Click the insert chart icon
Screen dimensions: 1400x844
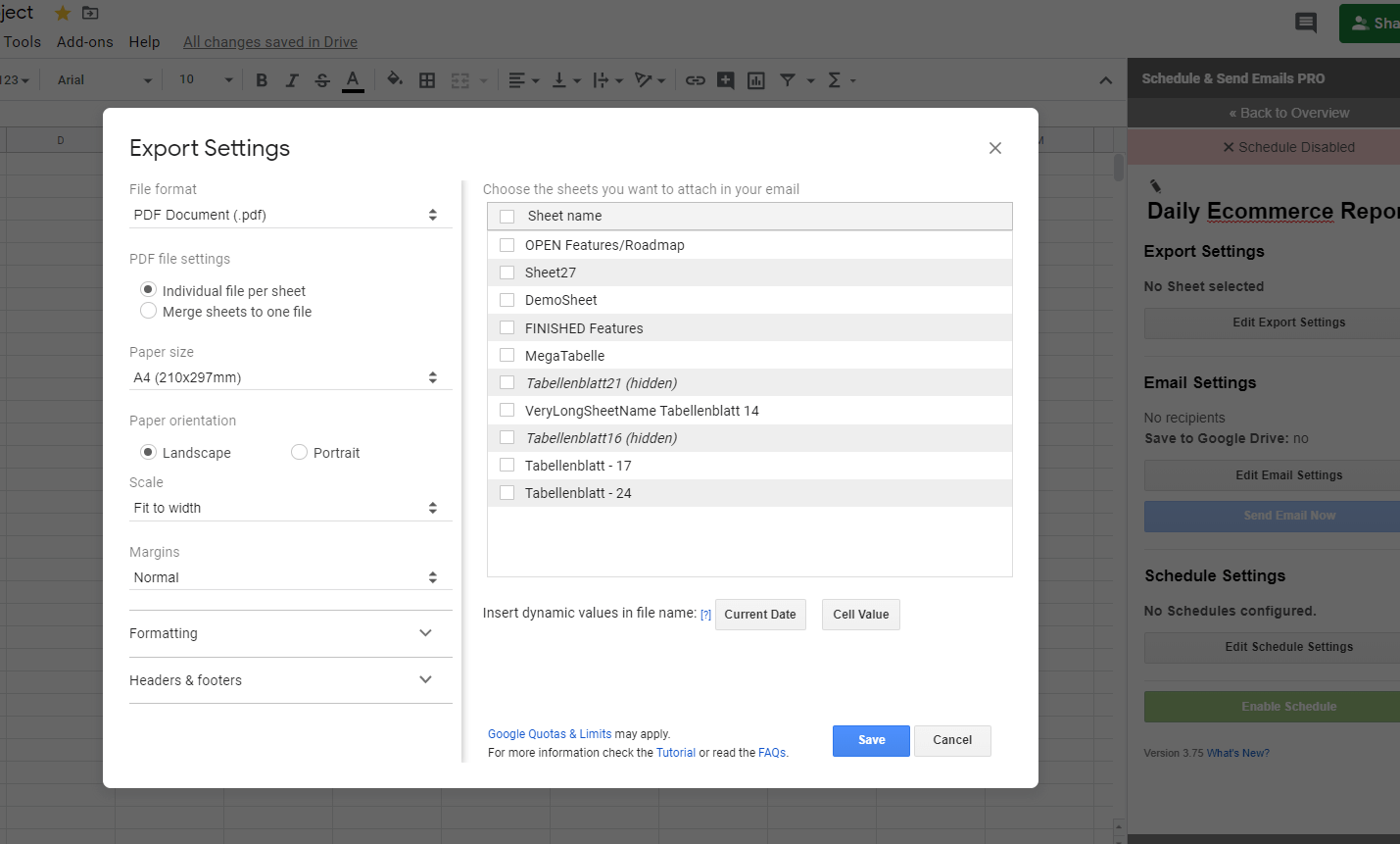tap(756, 80)
